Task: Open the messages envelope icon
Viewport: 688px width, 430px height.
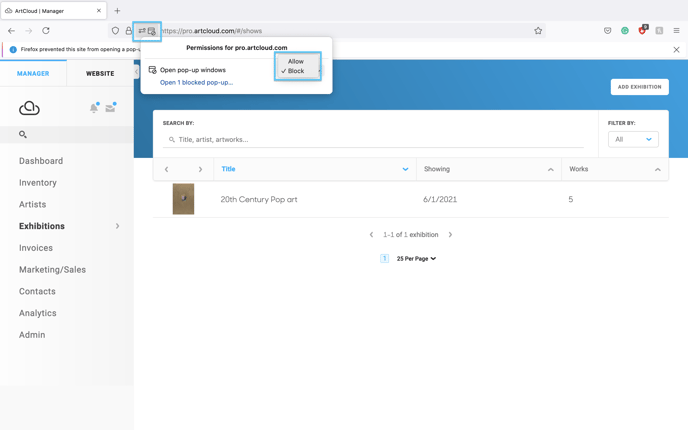Action: (110, 108)
